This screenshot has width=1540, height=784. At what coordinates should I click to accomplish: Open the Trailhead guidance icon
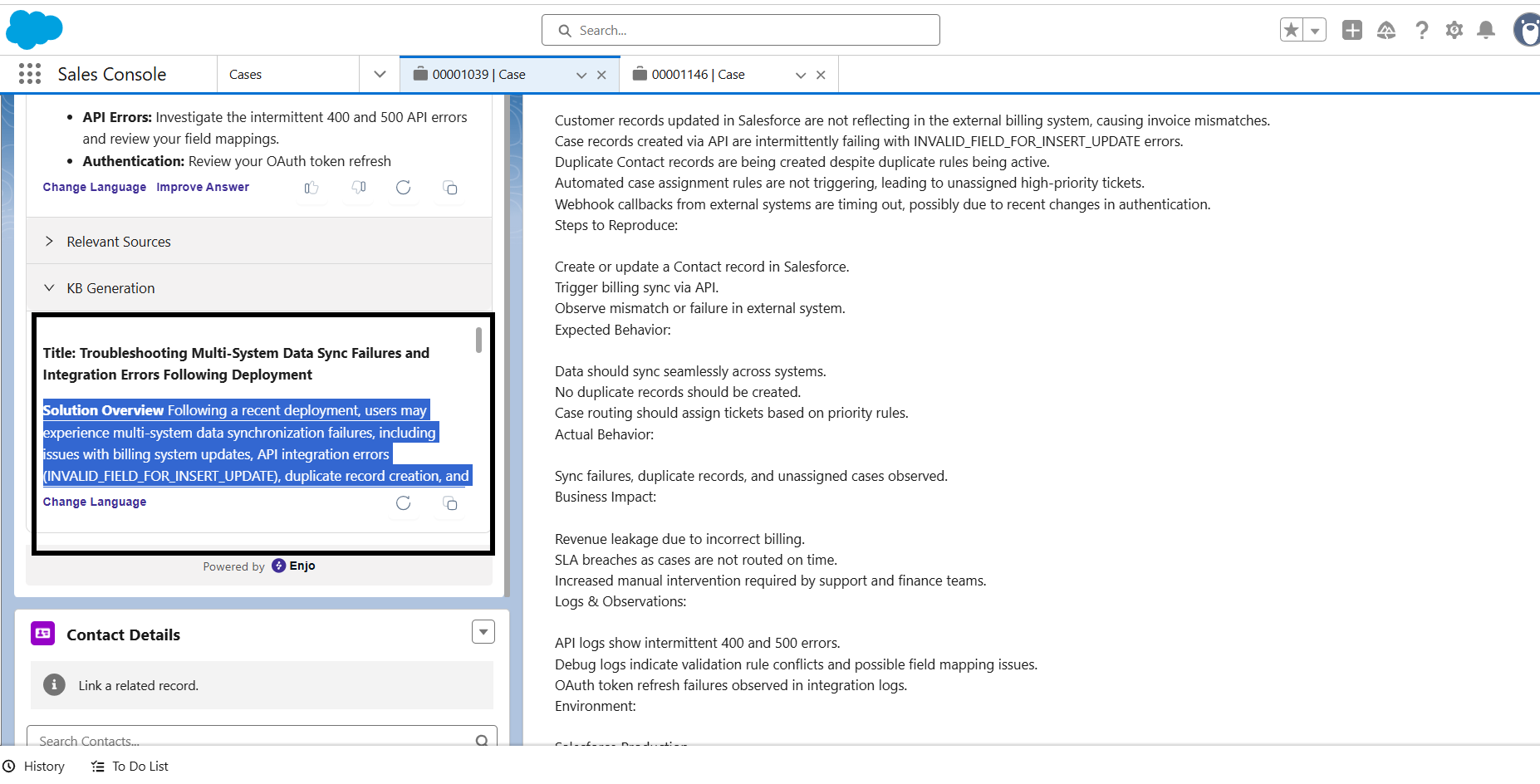[x=1386, y=30]
